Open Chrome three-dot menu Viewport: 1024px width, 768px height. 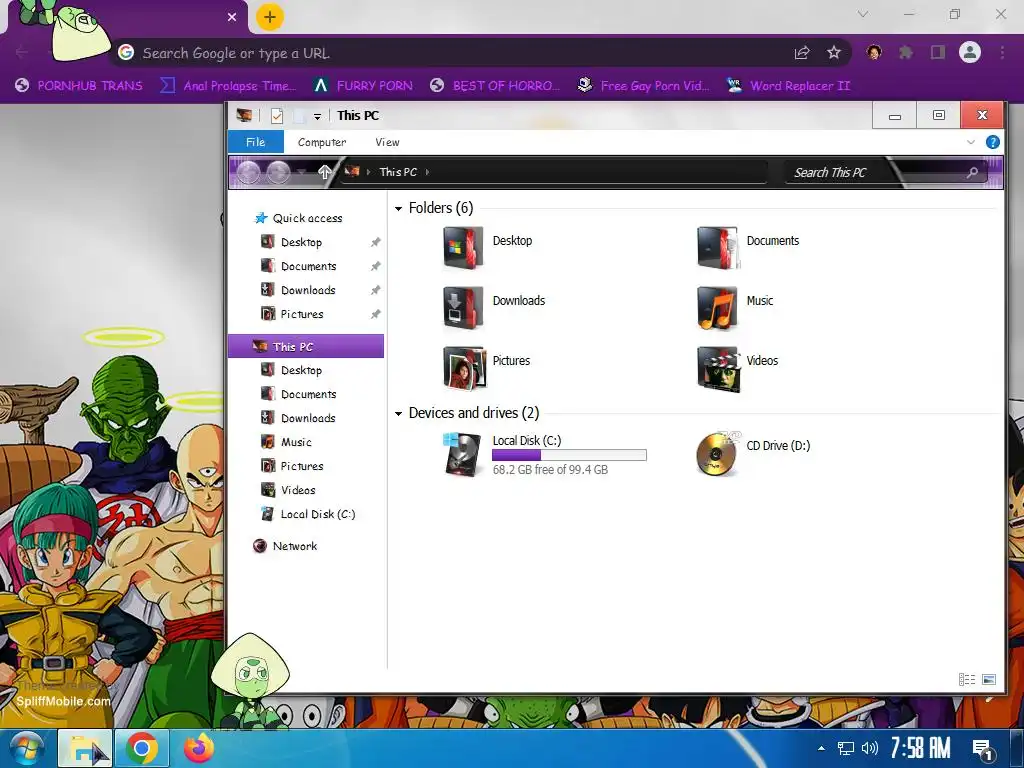tap(1002, 52)
